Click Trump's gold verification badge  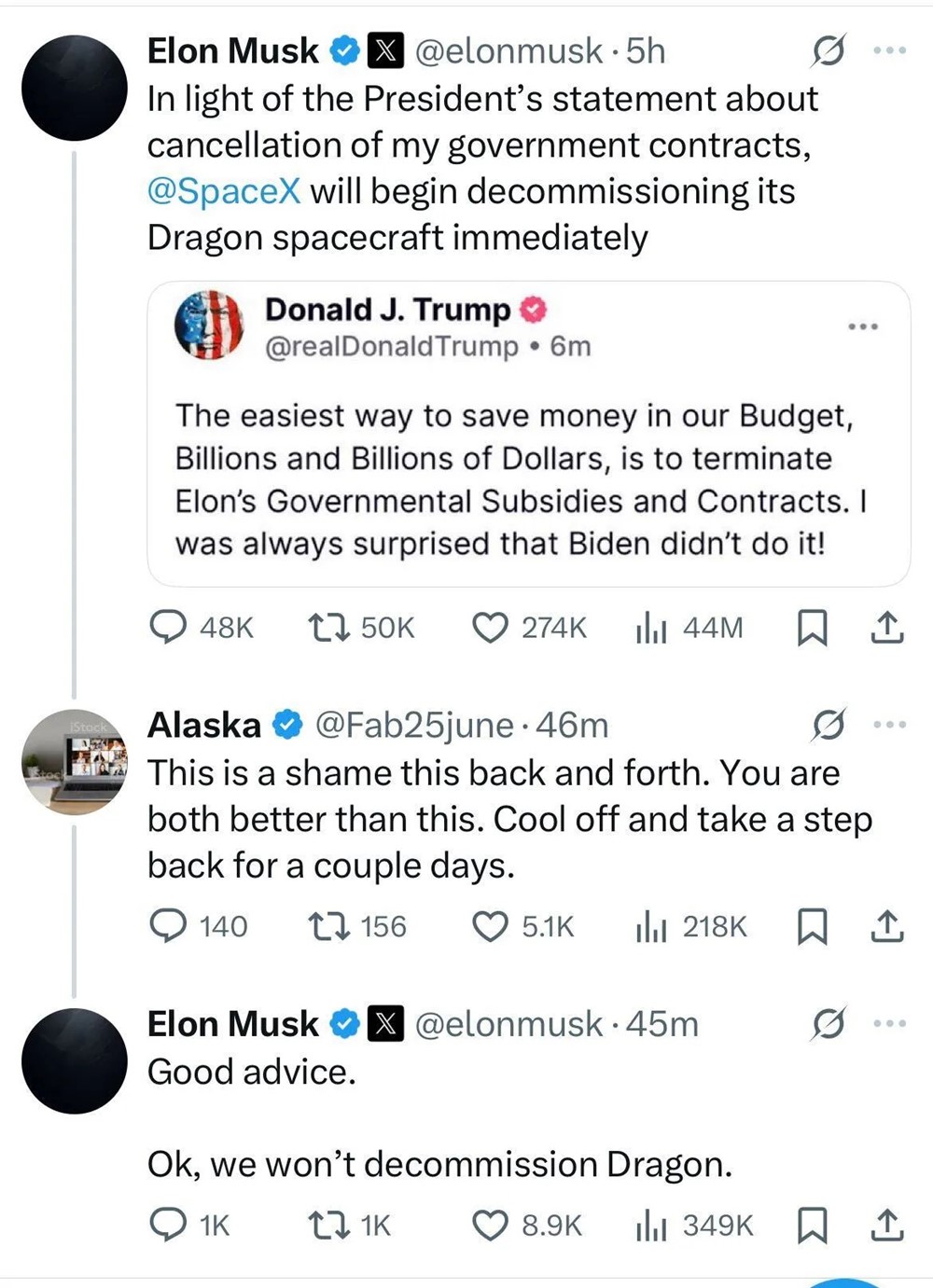tap(532, 311)
